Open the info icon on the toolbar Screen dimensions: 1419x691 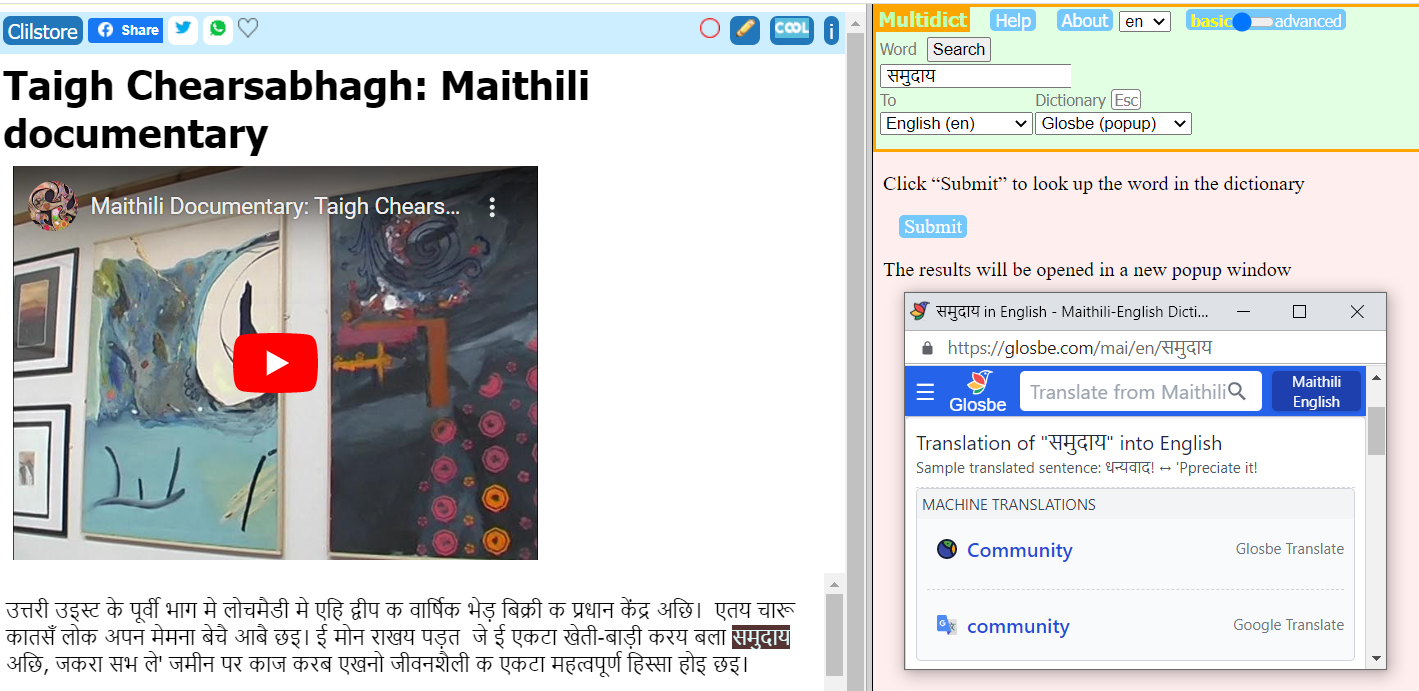point(831,30)
